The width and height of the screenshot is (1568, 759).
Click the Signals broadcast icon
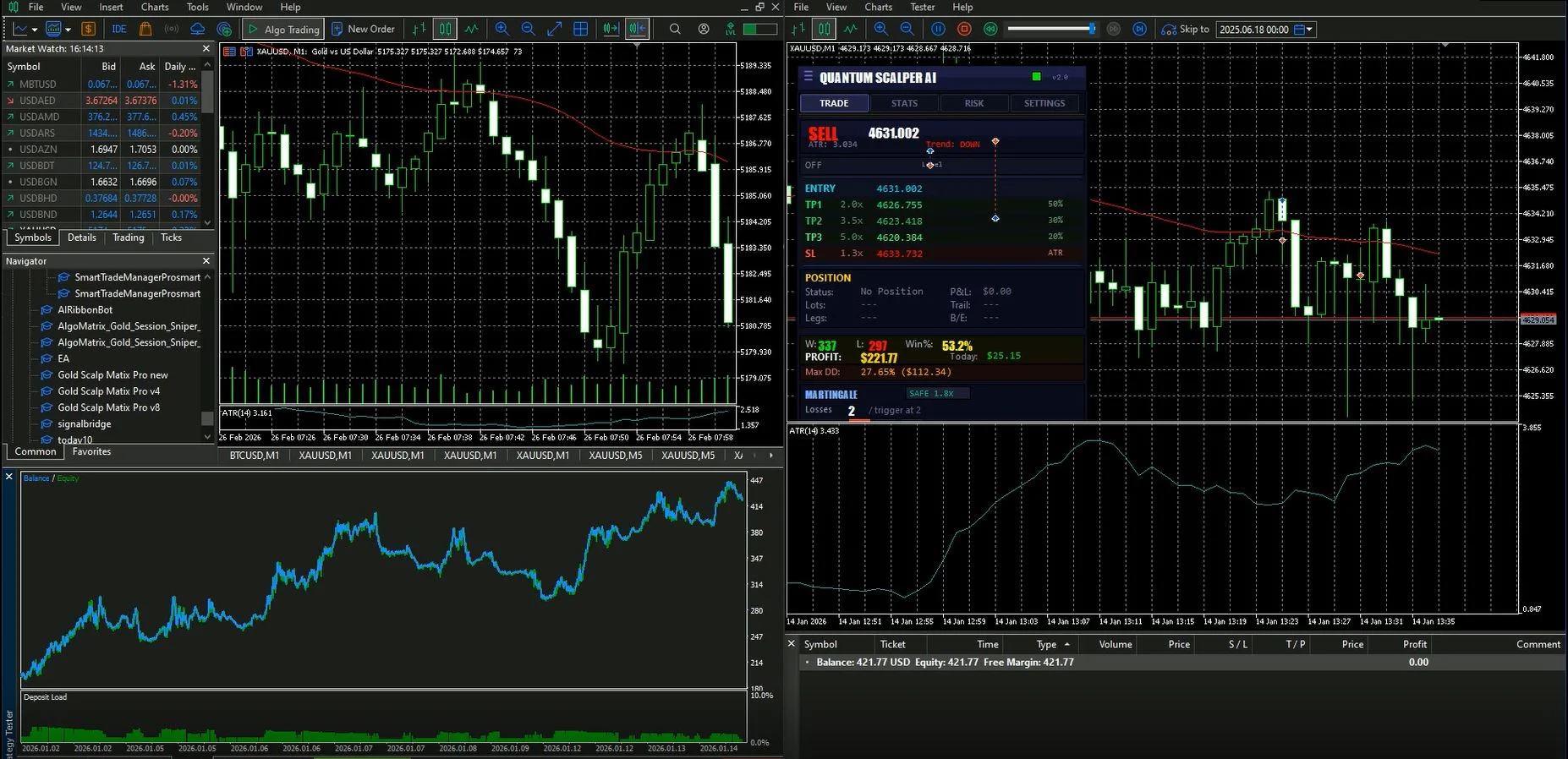pyautogui.click(x=172, y=29)
